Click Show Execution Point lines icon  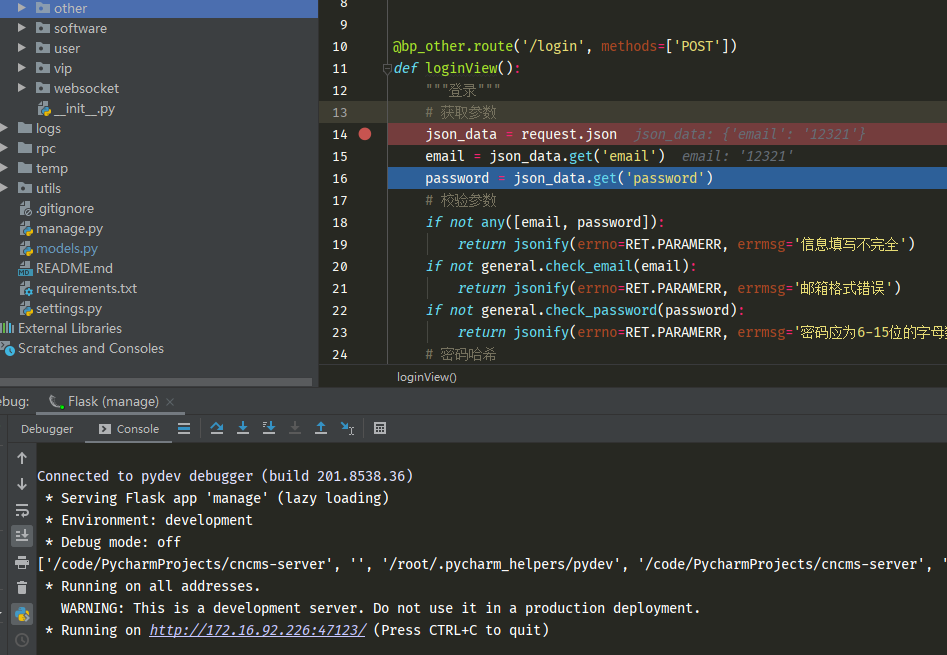(184, 429)
